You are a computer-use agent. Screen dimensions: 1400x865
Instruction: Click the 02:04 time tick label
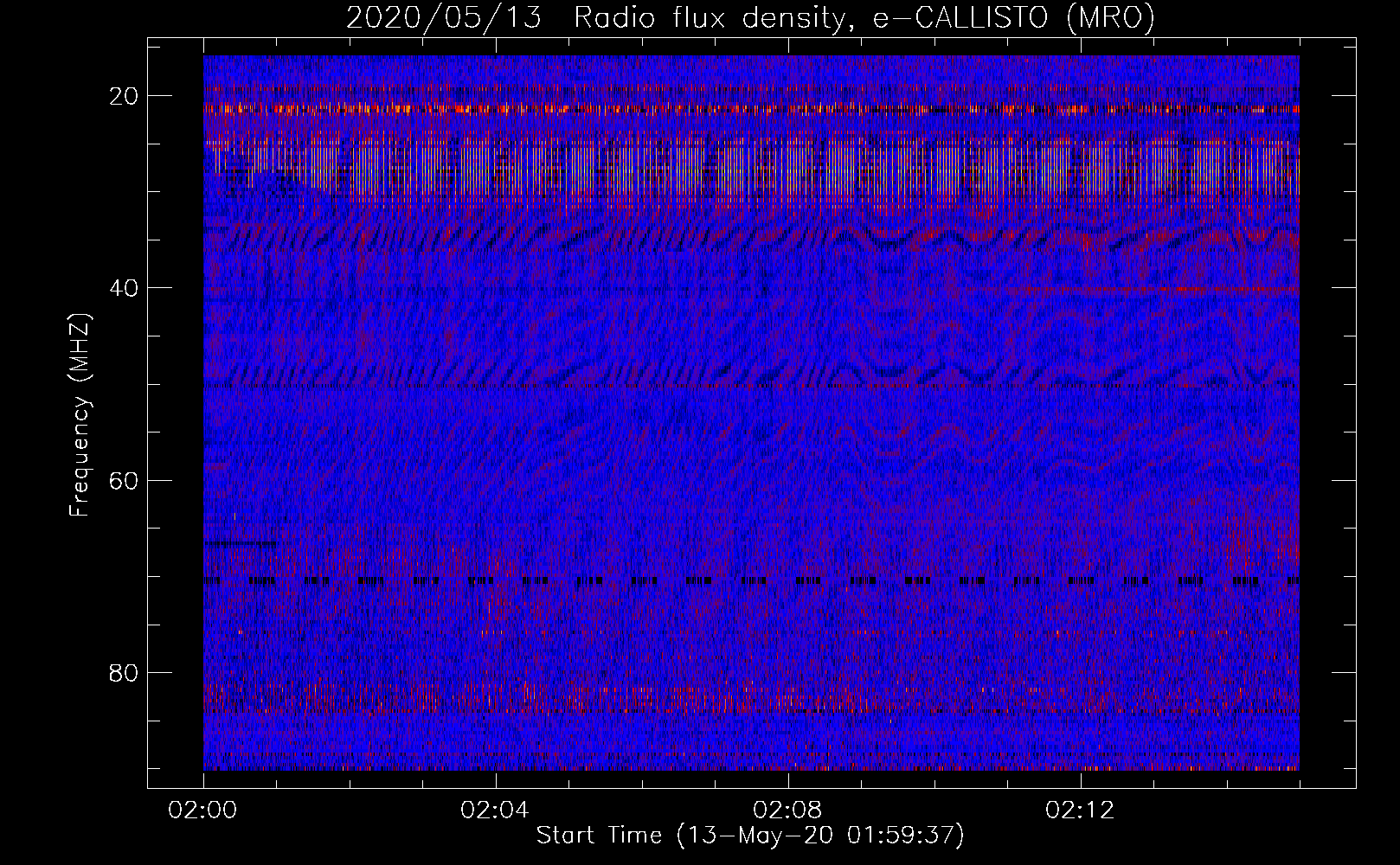click(495, 811)
